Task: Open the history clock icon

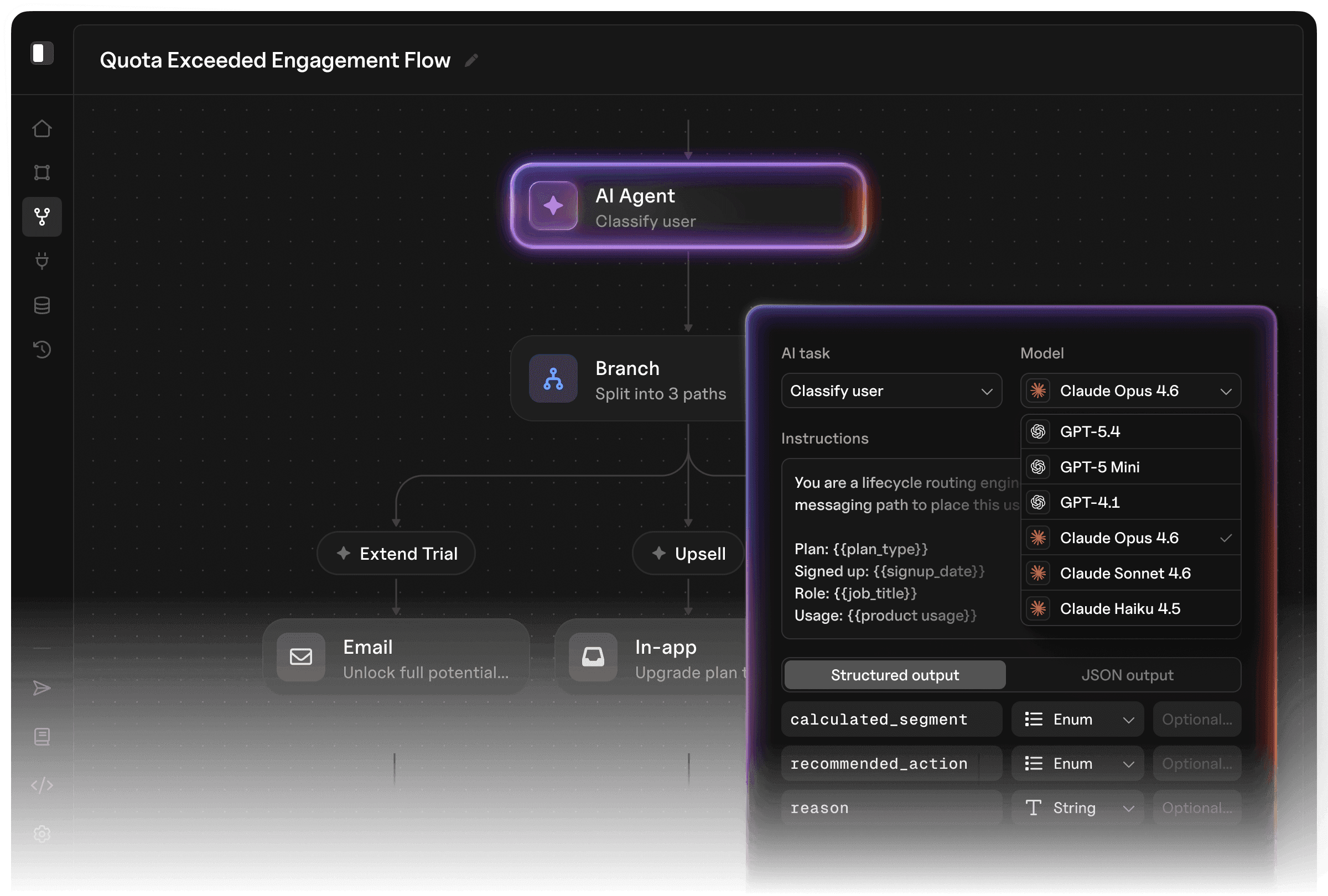Action: click(x=41, y=350)
